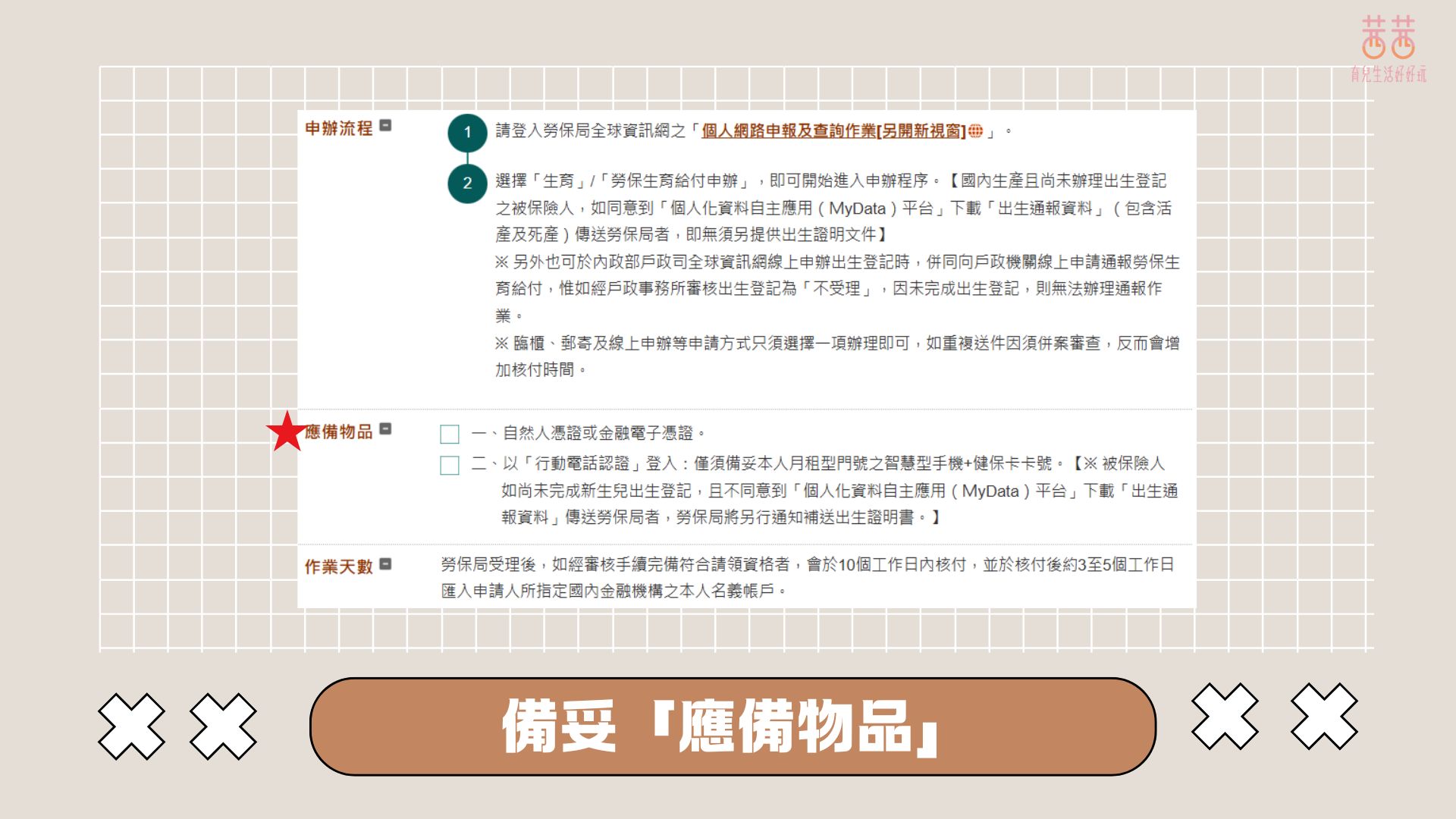Click the step 2 numbered circle

click(468, 182)
